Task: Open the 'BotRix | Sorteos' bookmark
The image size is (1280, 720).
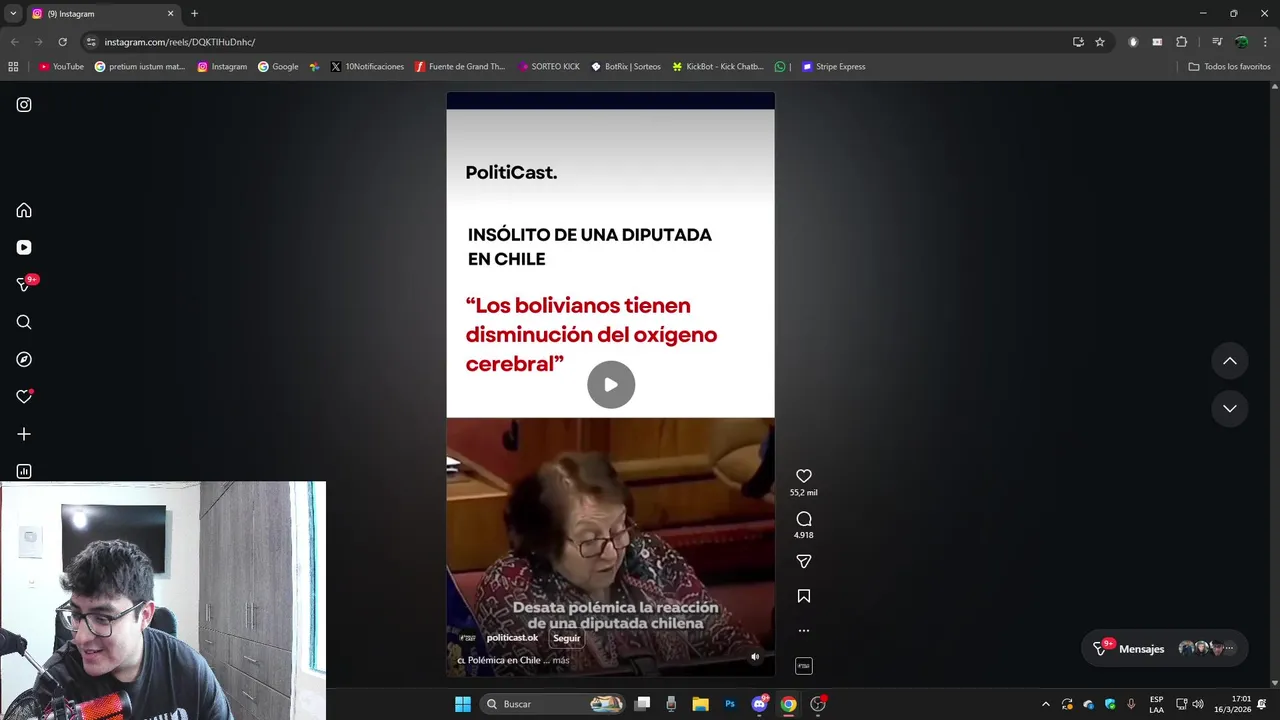Action: [626, 67]
